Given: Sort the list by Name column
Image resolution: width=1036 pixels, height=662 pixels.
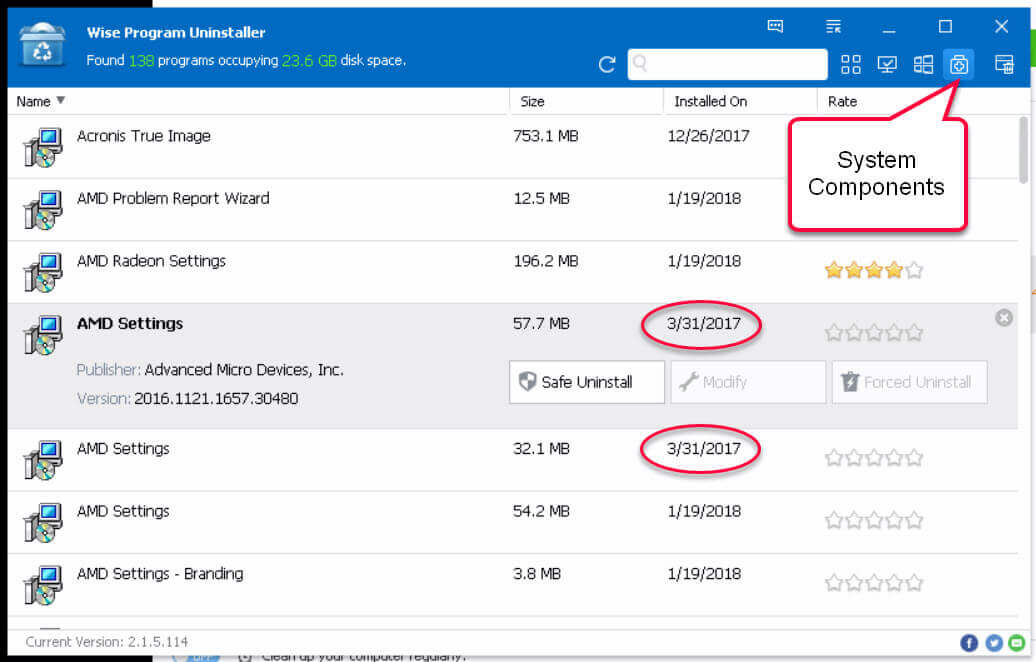Looking at the screenshot, I should [40, 101].
